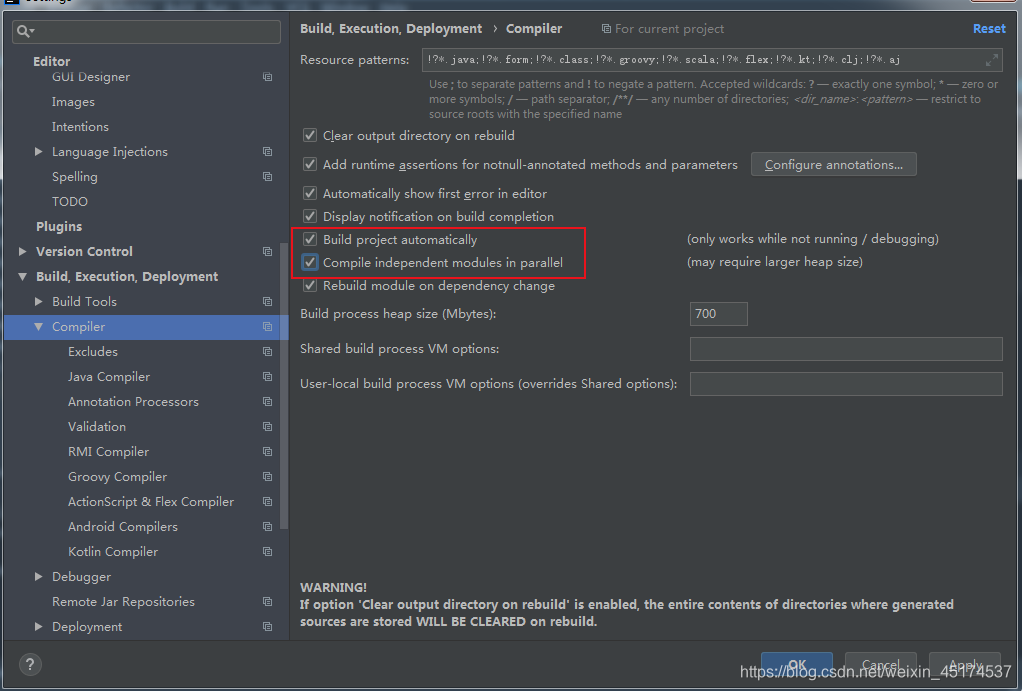1022x691 pixels.
Task: Click the project-level icon beside Version Control
Action: click(x=267, y=252)
